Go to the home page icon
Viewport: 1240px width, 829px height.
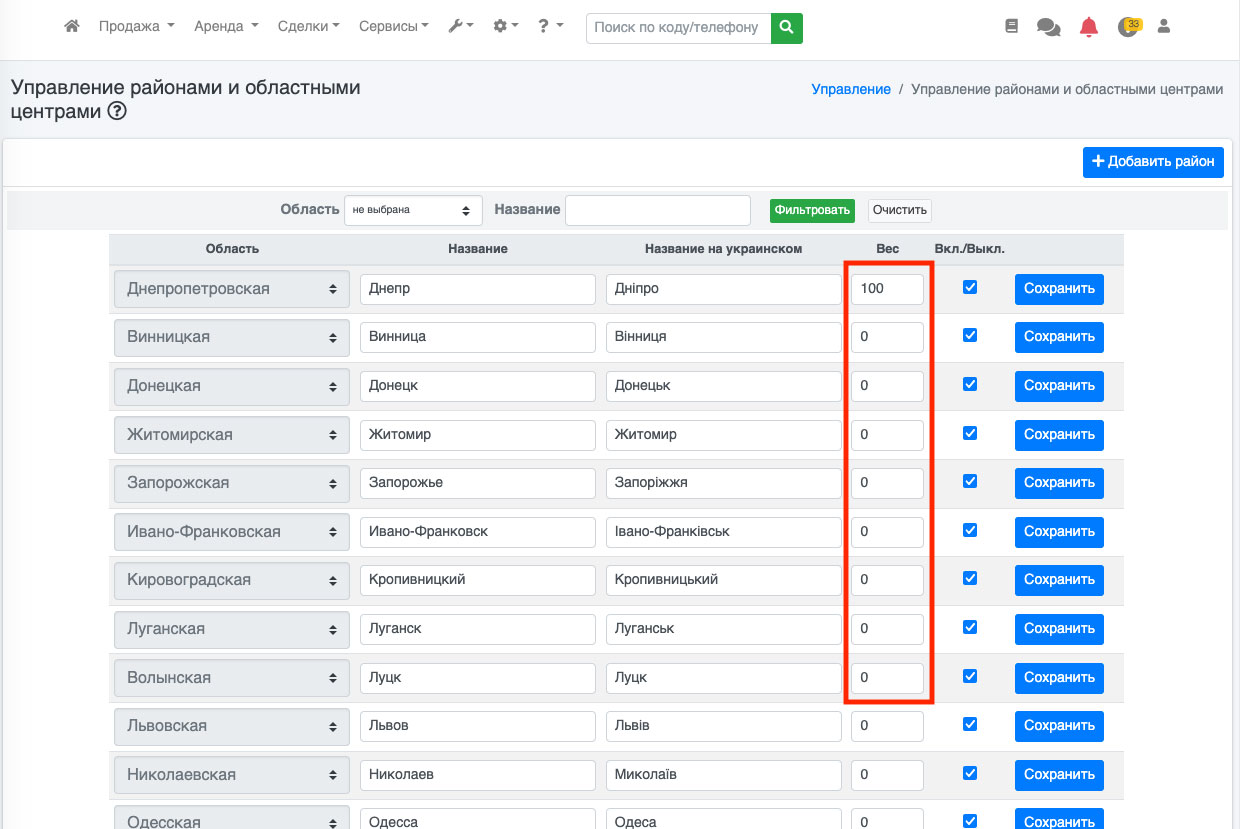[x=71, y=27]
